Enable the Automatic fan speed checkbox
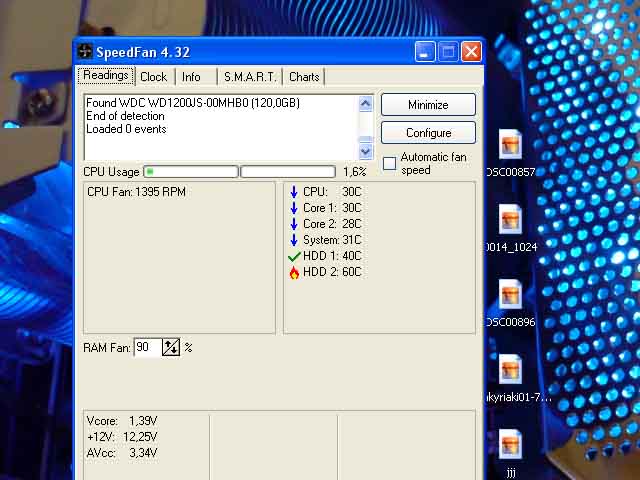This screenshot has height=480, width=640. tap(389, 163)
